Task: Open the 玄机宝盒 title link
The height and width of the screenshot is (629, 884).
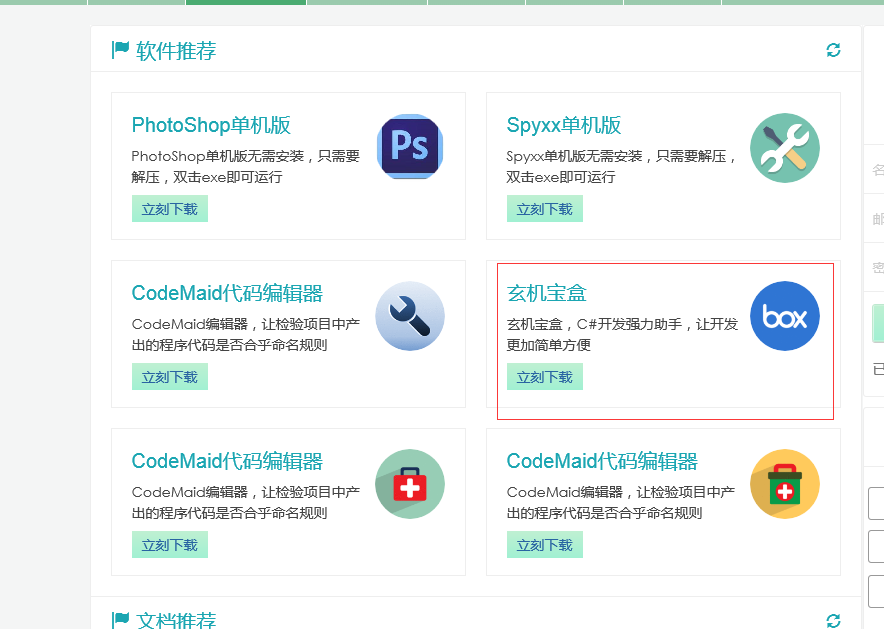Action: pyautogui.click(x=546, y=293)
